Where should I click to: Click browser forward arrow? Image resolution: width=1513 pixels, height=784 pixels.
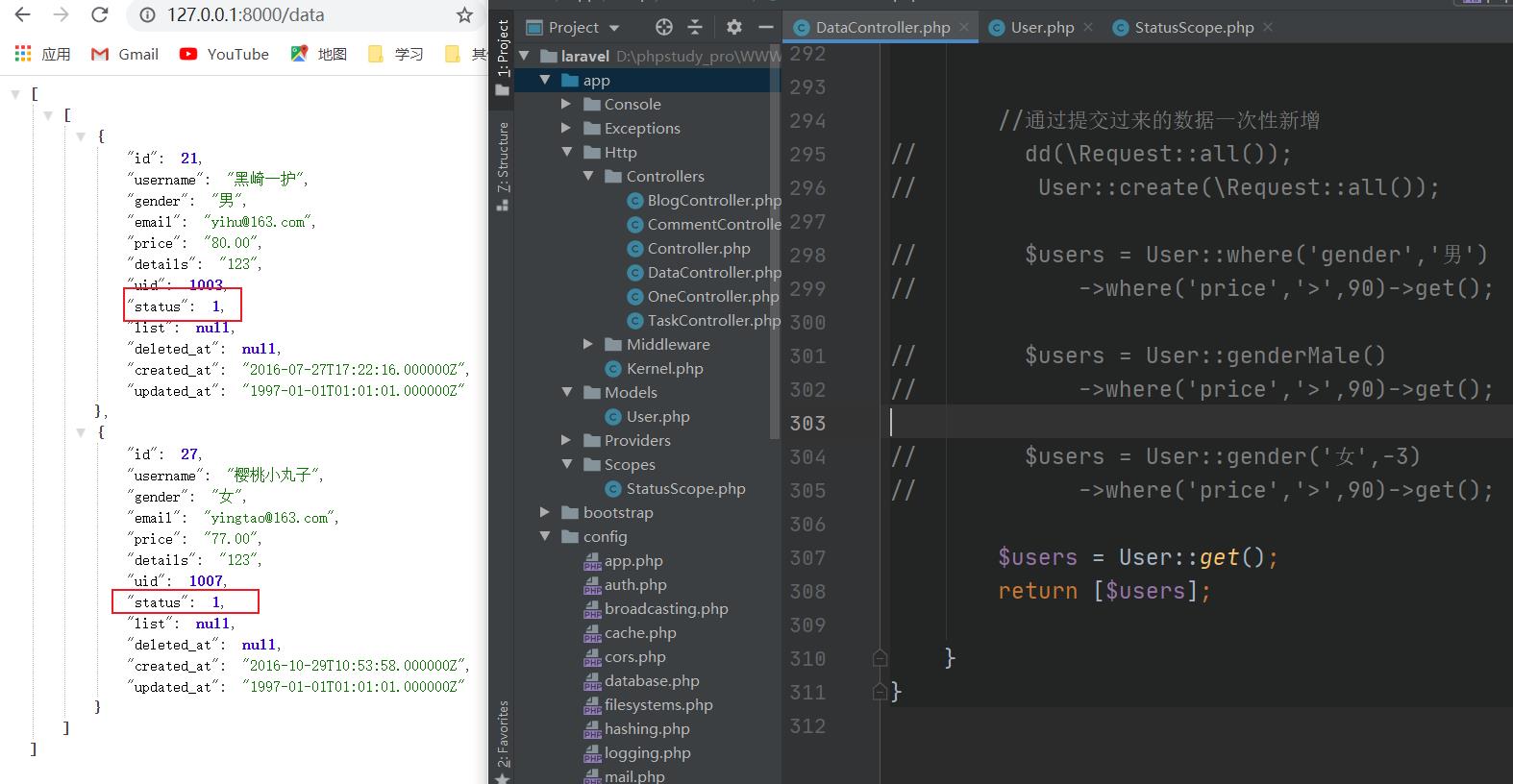tap(61, 14)
